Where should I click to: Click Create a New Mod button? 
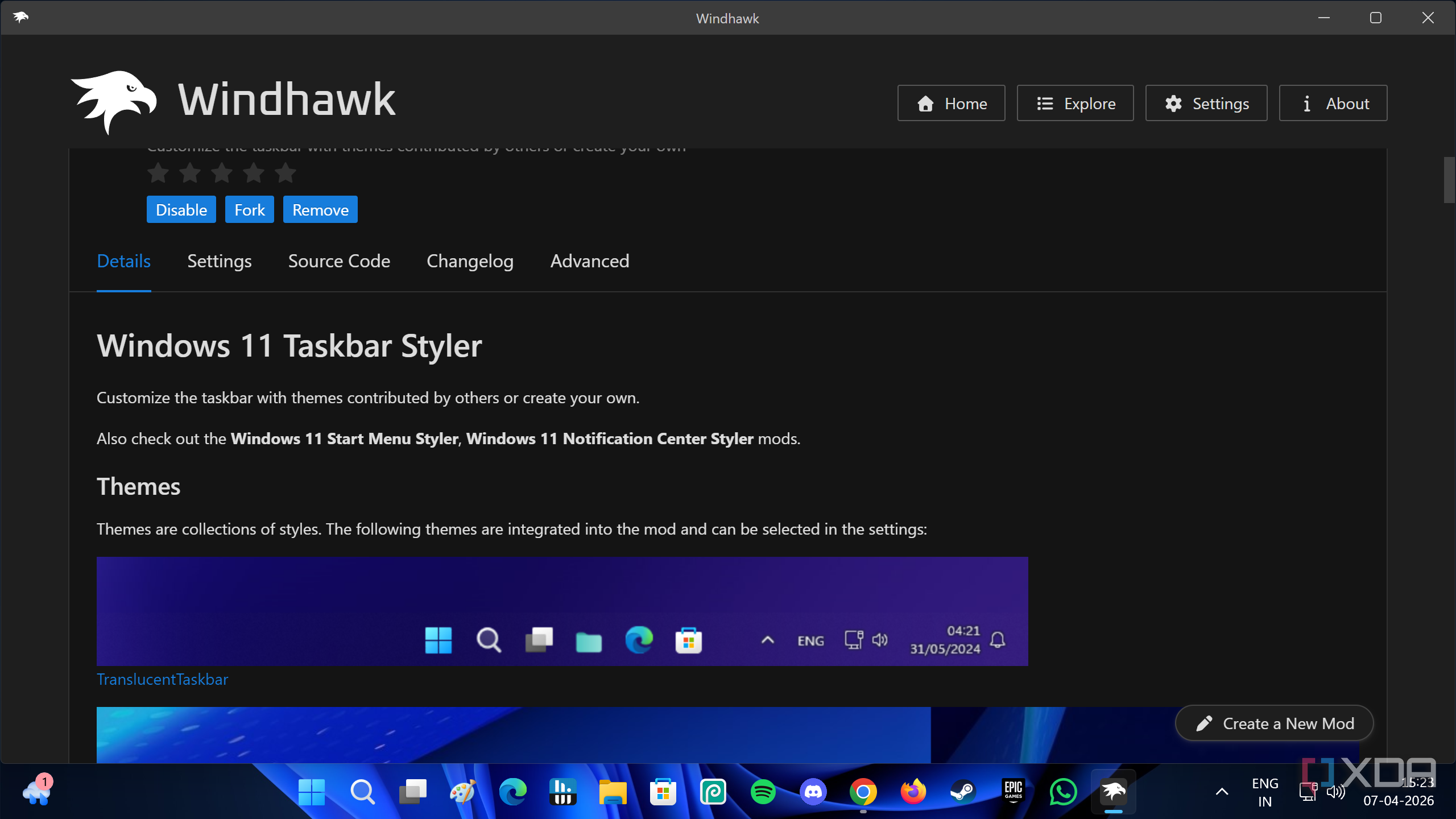pyautogui.click(x=1274, y=723)
